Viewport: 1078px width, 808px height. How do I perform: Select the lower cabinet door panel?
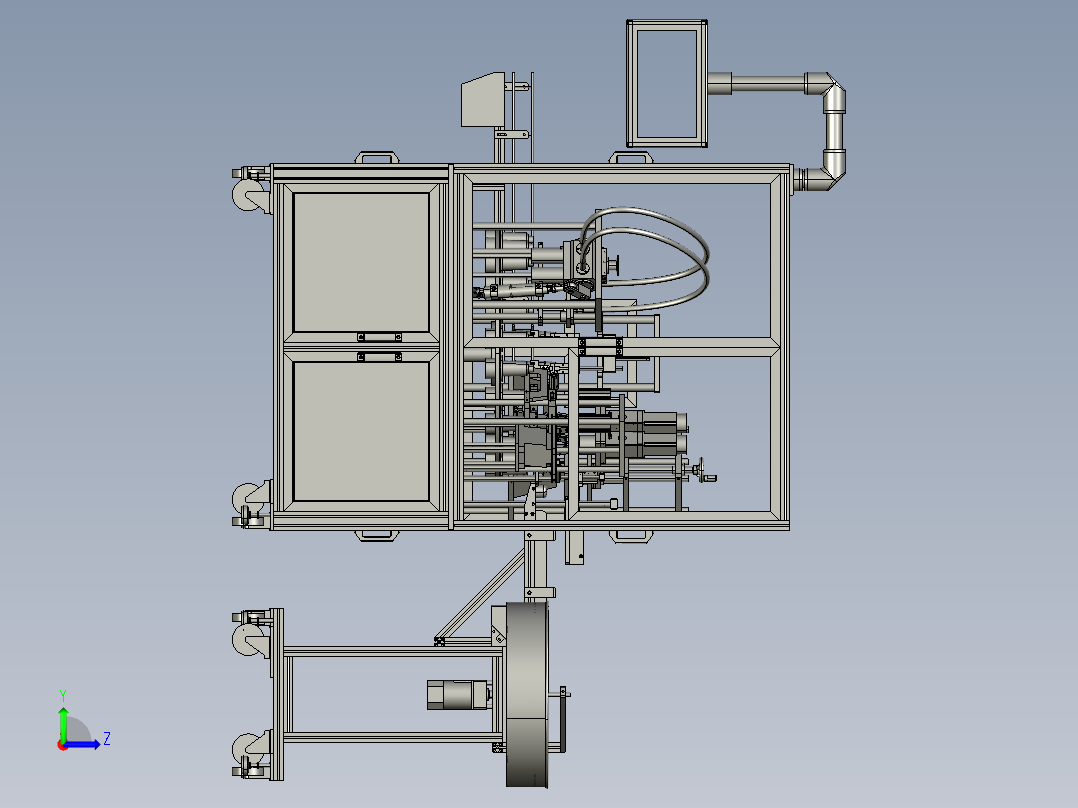tap(361, 432)
